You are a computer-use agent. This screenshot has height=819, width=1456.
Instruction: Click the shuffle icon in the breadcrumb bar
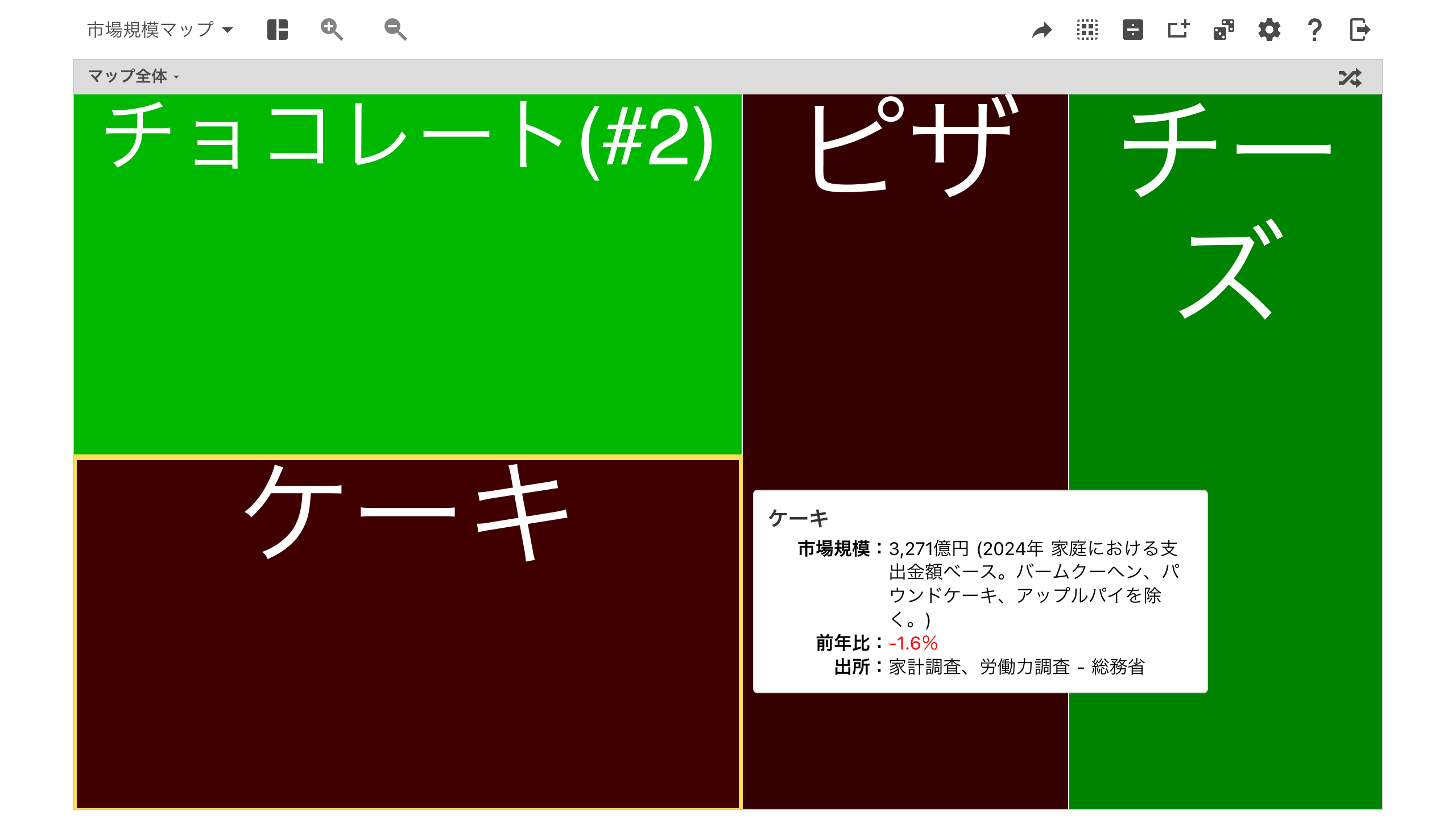click(1350, 77)
